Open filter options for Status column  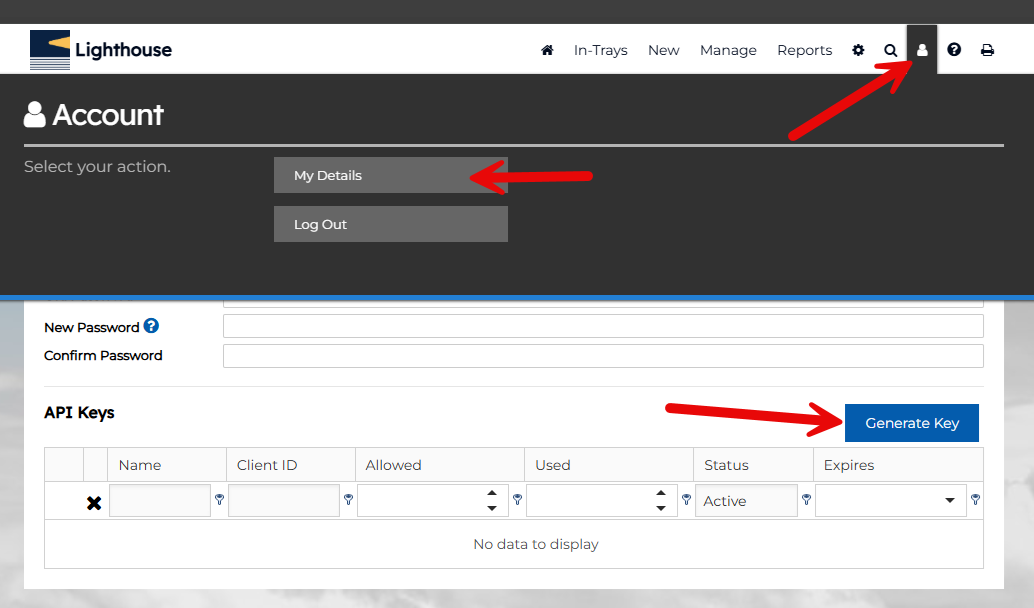tap(806, 499)
